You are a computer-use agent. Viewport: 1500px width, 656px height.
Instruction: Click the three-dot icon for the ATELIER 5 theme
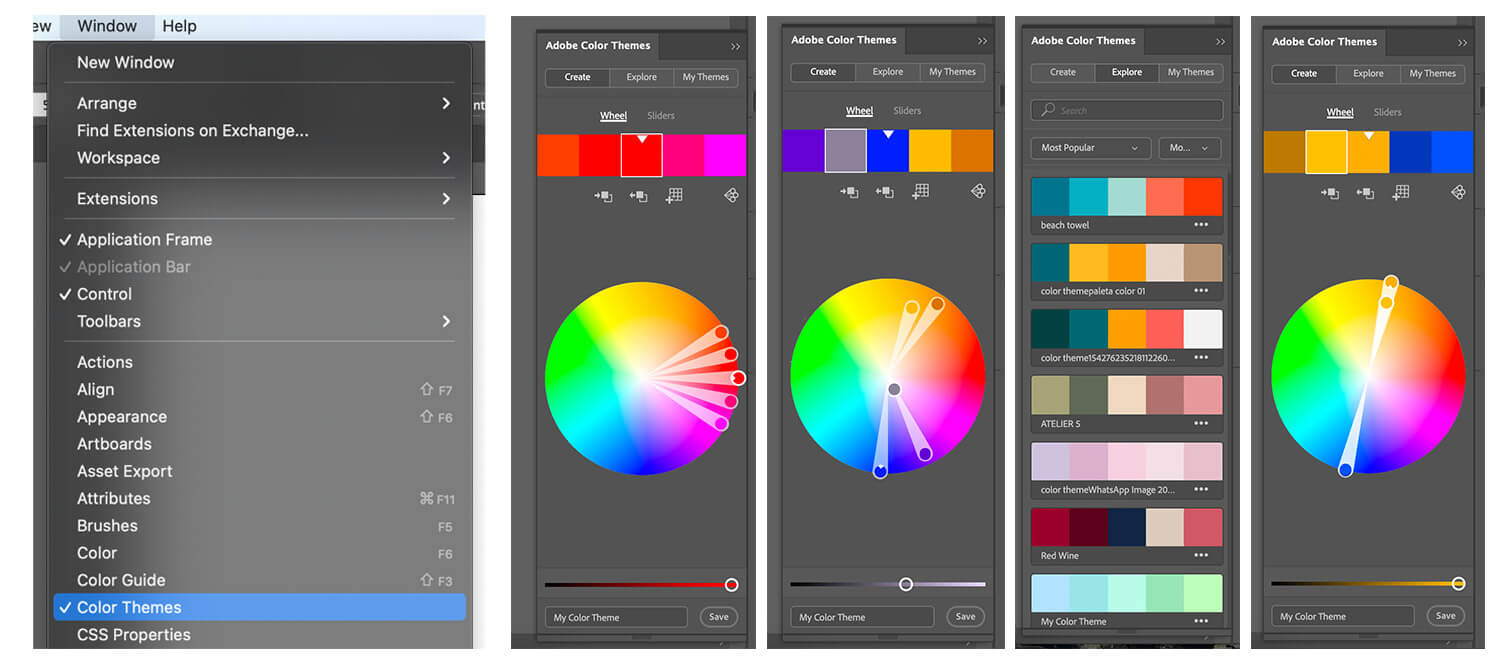pyautogui.click(x=1200, y=424)
